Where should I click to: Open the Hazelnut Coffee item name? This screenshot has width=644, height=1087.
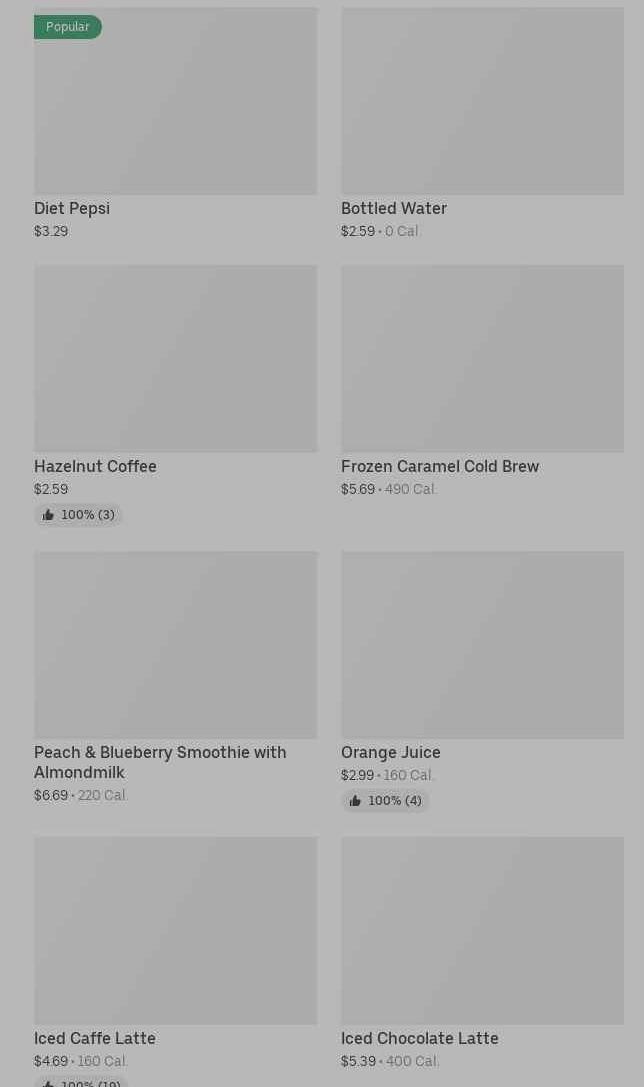[95, 466]
